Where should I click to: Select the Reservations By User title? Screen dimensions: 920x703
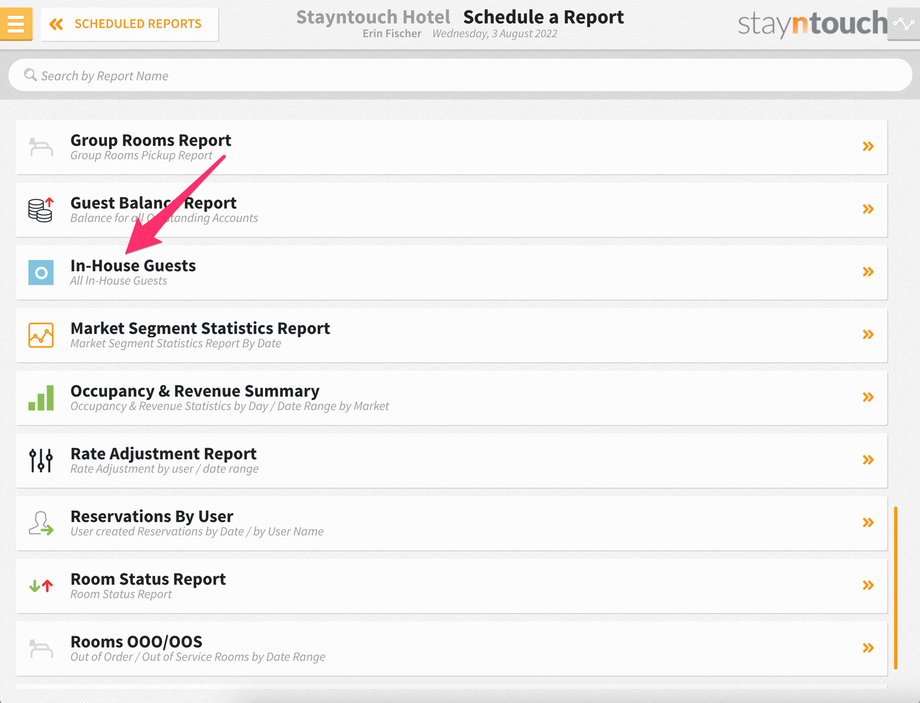(151, 516)
